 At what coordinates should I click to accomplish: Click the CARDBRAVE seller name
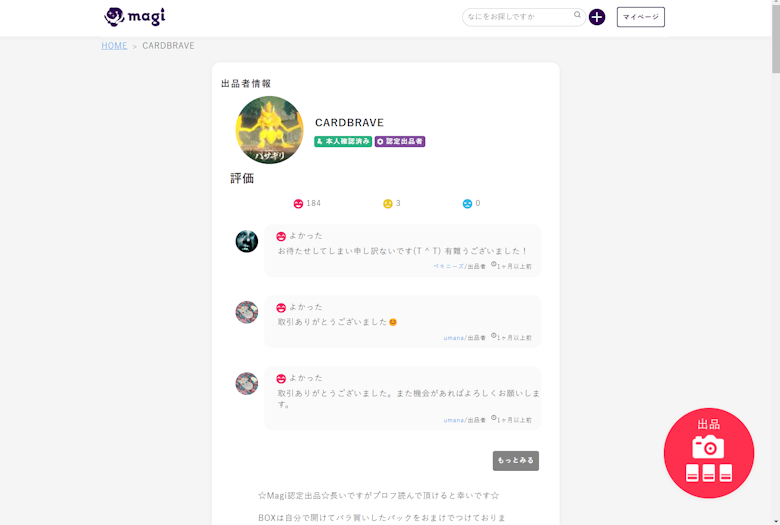349,122
